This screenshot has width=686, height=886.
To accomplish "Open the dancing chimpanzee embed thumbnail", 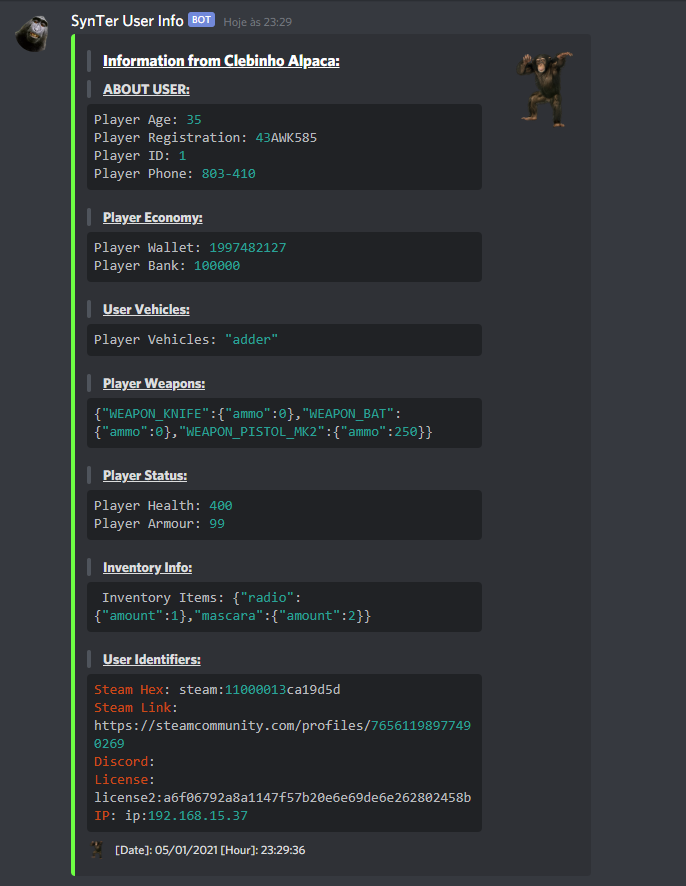I will pos(544,89).
